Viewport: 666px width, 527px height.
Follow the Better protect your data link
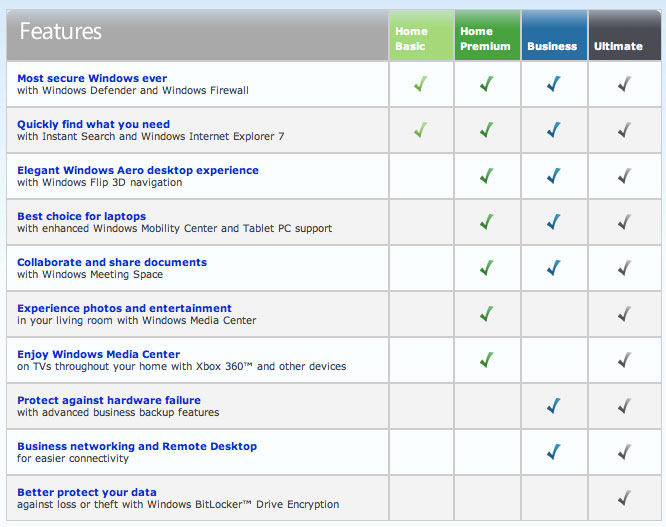(87, 492)
